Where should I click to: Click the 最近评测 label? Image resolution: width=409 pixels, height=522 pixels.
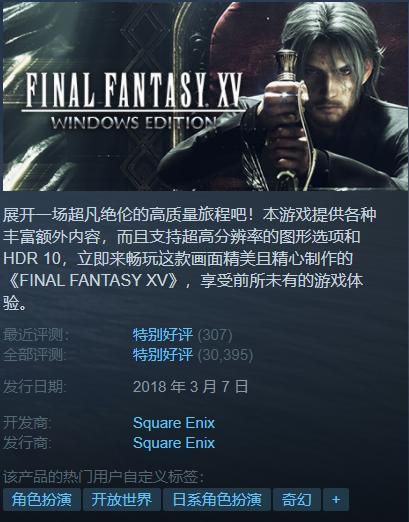pos(36,335)
